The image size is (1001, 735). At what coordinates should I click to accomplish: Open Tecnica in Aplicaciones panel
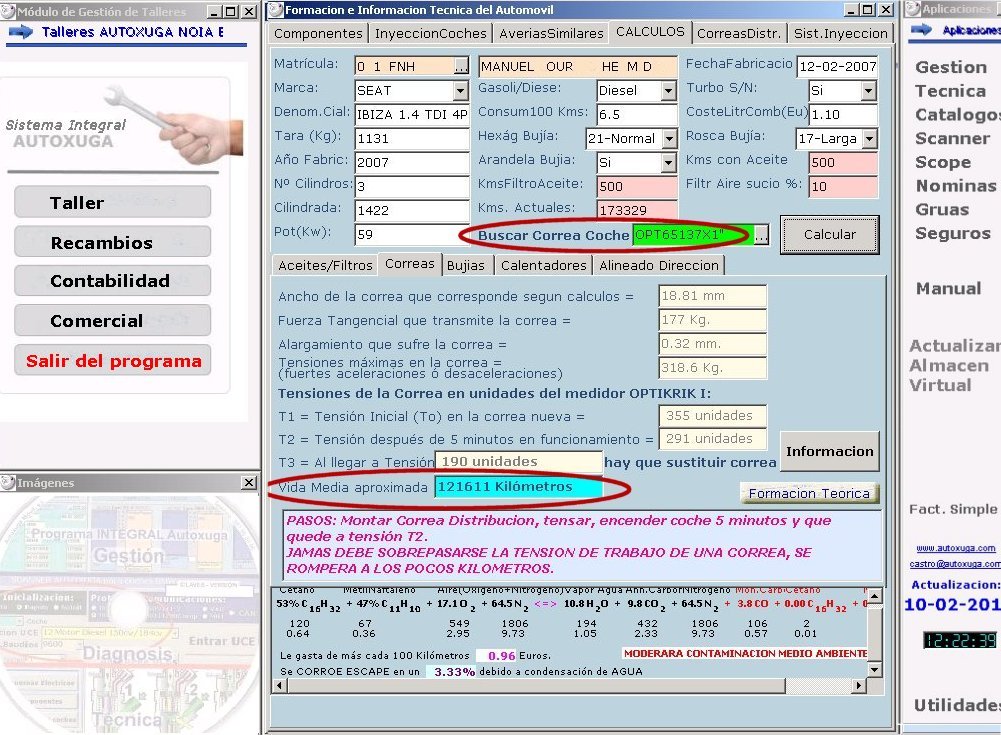coord(950,91)
